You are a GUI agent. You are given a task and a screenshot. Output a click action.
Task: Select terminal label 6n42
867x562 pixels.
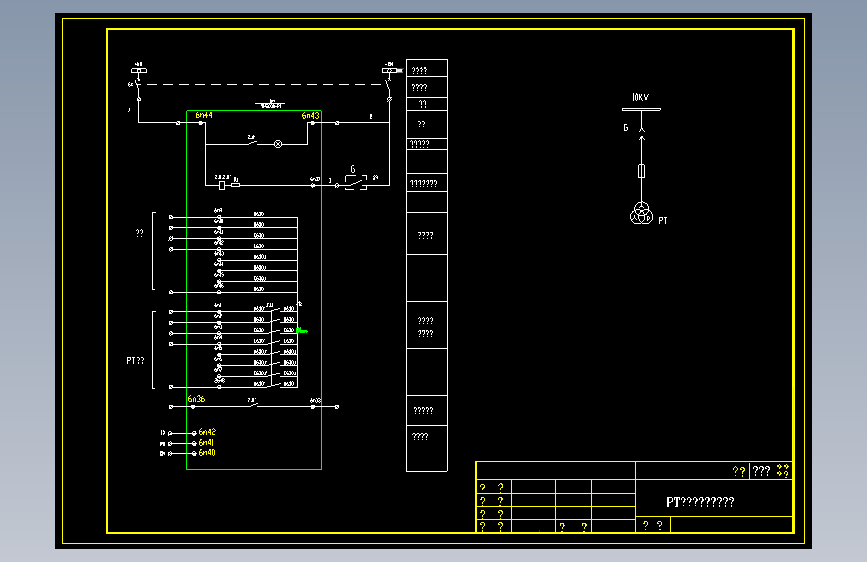[x=207, y=432]
